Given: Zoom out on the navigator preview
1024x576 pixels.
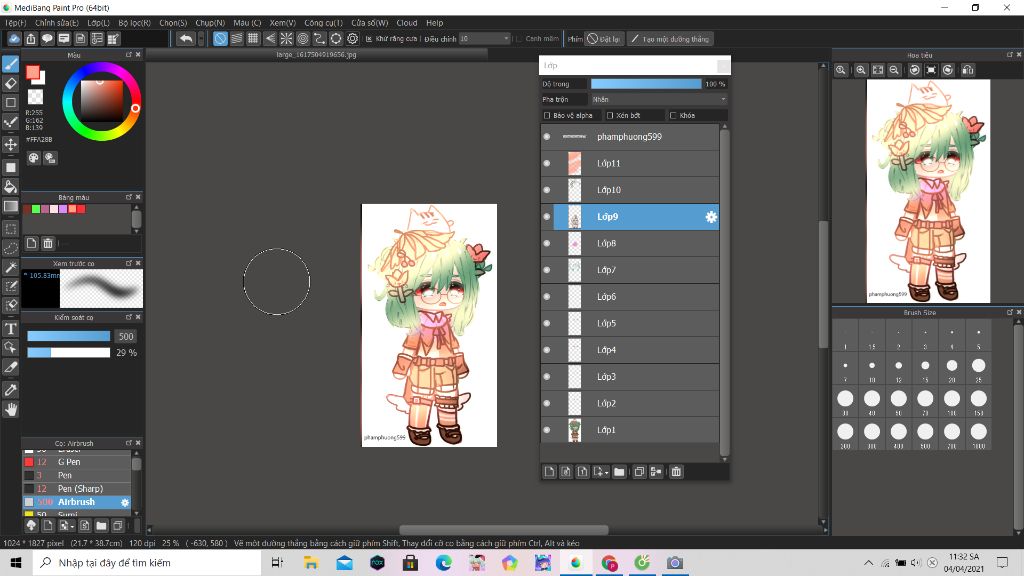Looking at the screenshot, I should pyautogui.click(x=894, y=70).
